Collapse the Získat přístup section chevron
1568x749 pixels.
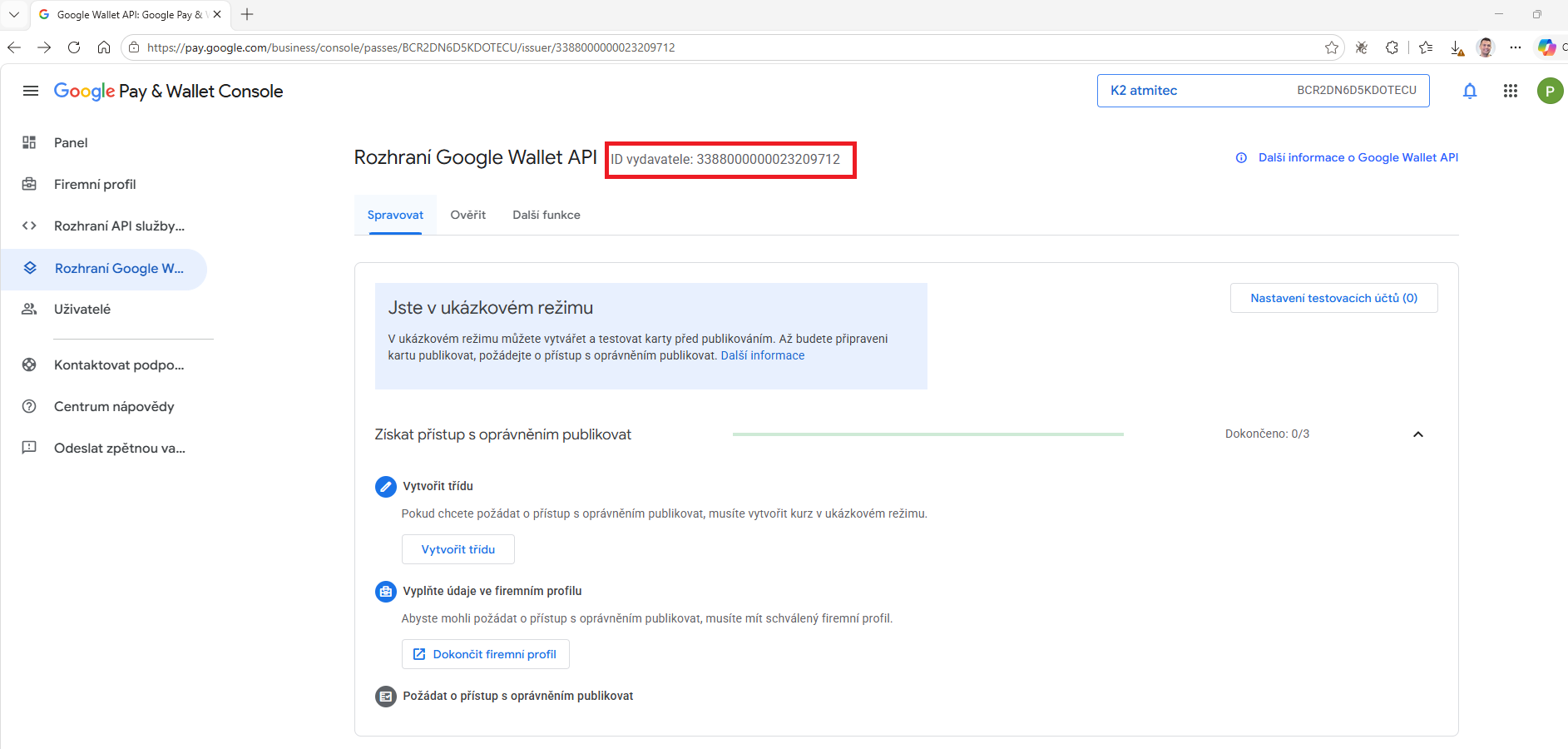tap(1418, 434)
